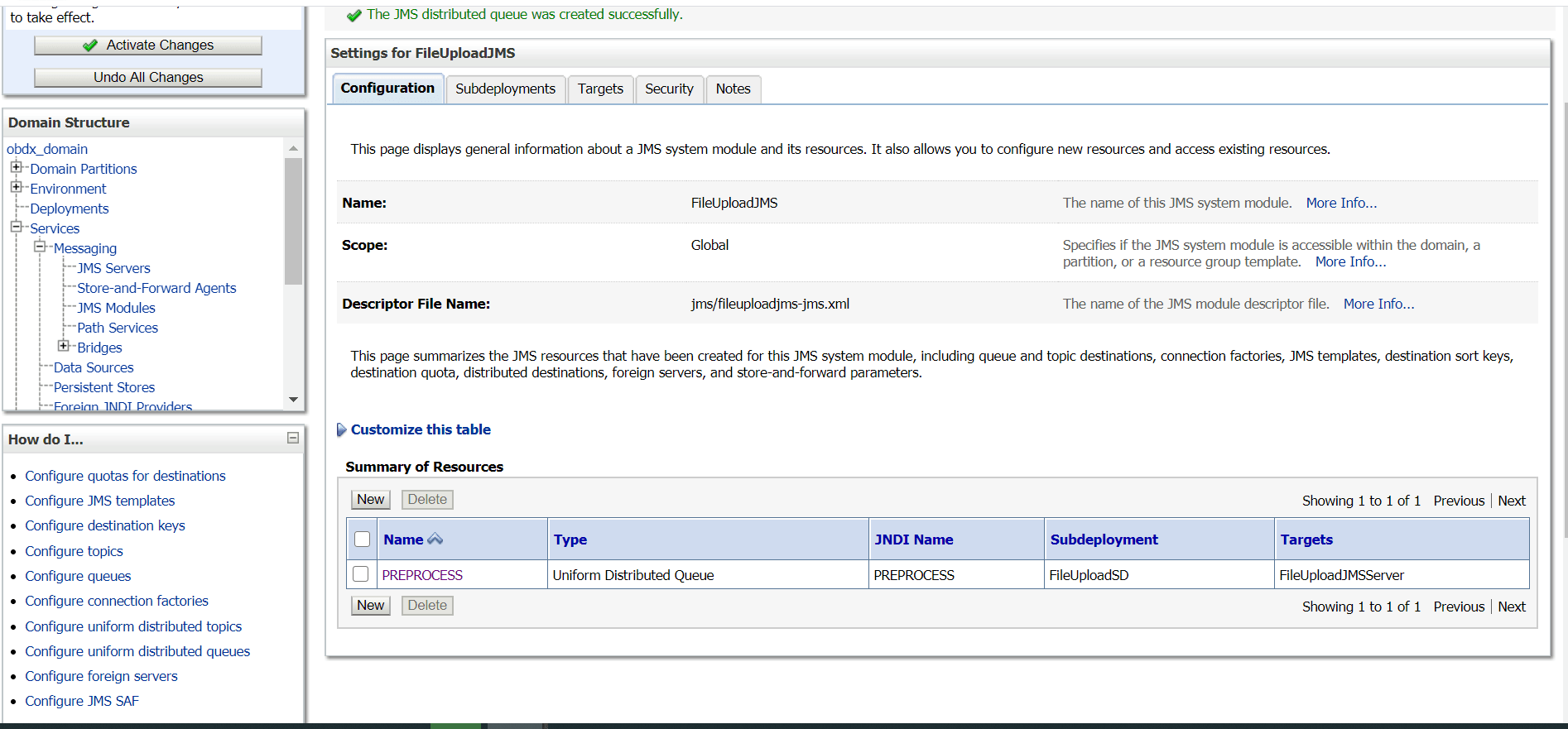The image size is (1568, 729).
Task: Click Delete button above resources table
Action: pyautogui.click(x=427, y=500)
